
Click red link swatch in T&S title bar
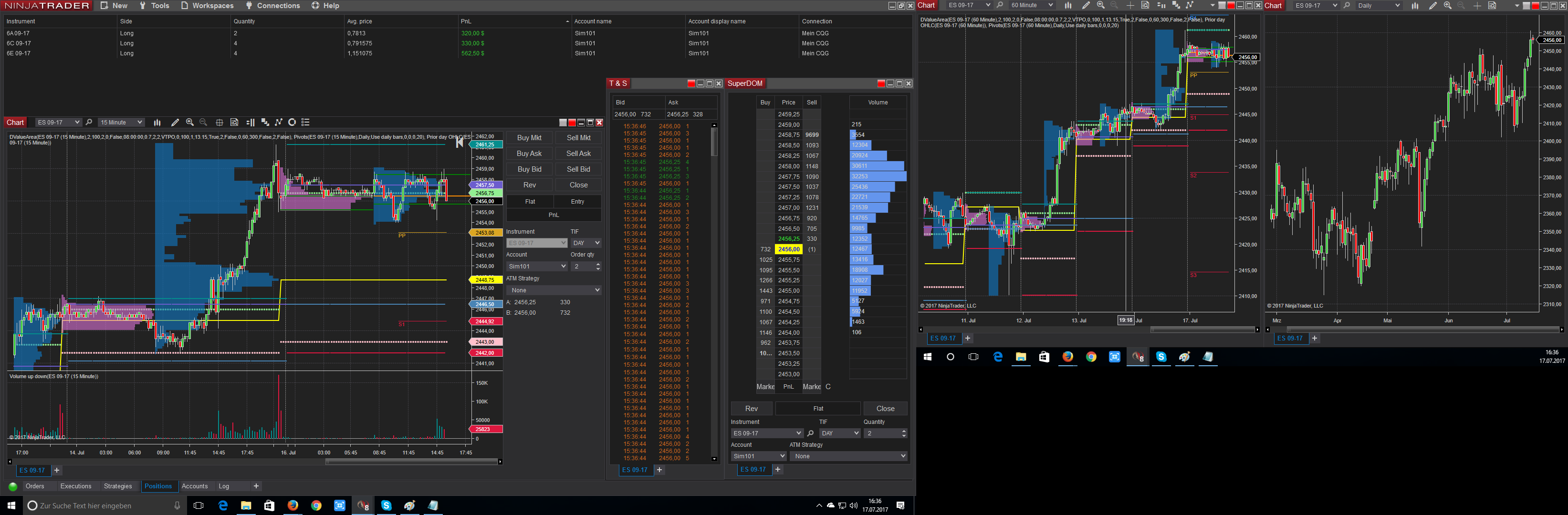tap(691, 84)
